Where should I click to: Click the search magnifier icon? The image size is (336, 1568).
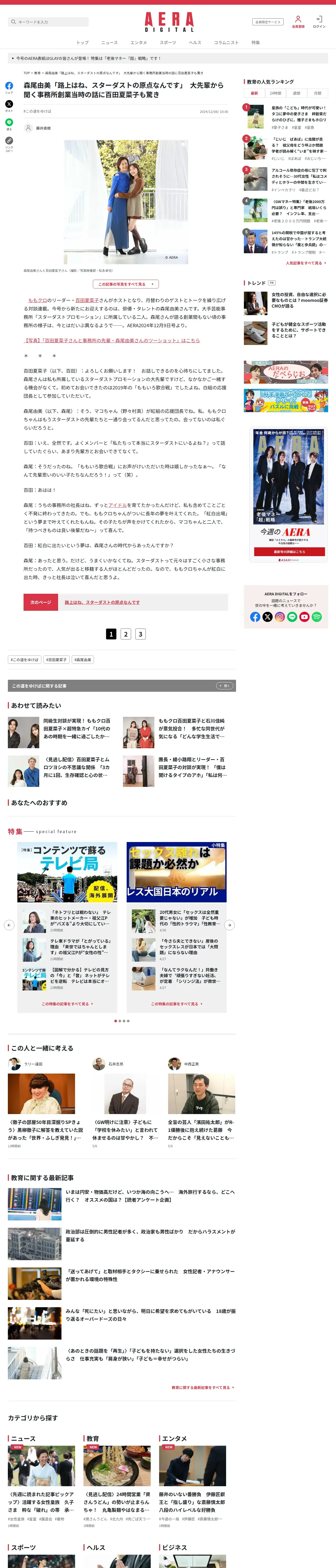(13, 22)
